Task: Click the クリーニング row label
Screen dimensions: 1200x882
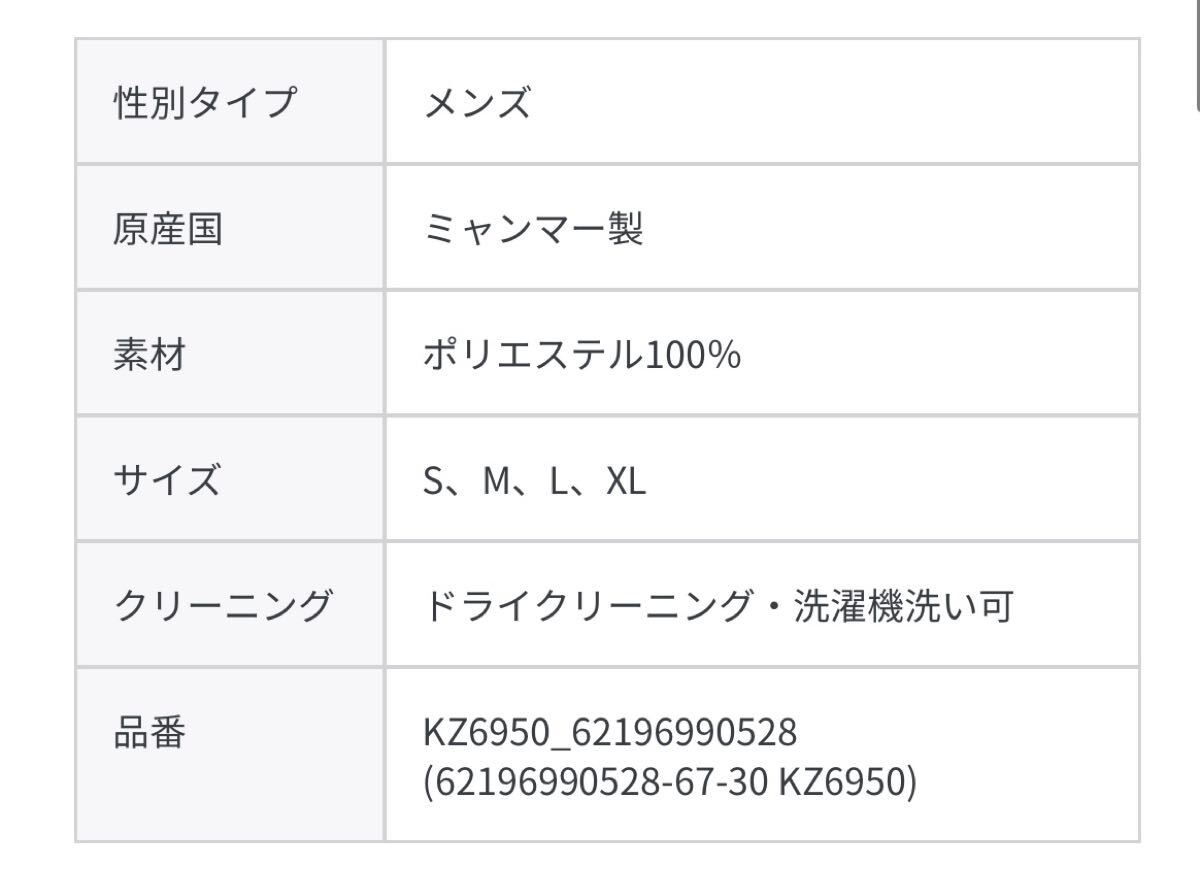Action: coord(222,606)
